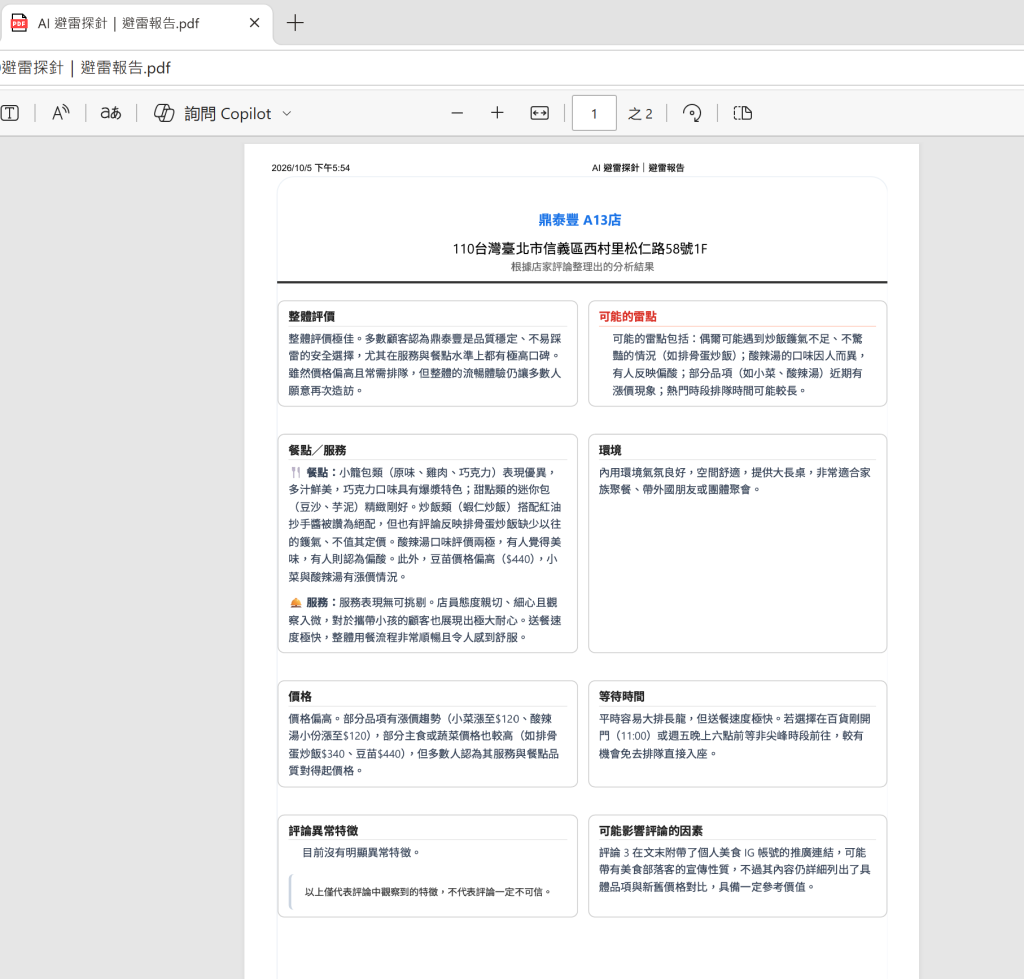Click the 環境 heading
This screenshot has width=1024, height=979.
(610, 451)
